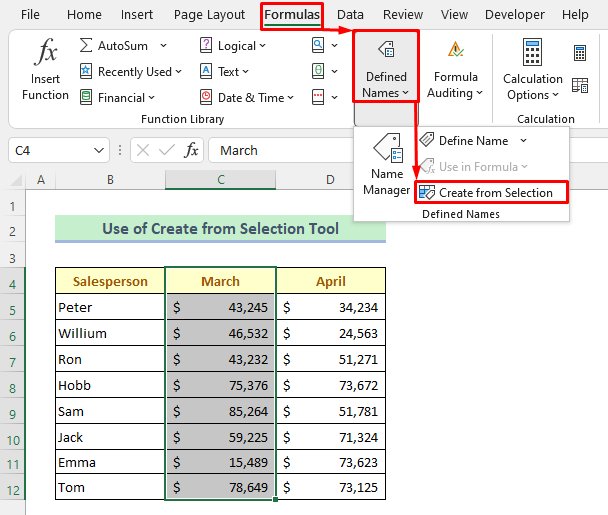Viewport: 608px width, 515px height.
Task: Open the Name Box dropdown arrow
Action: 99,150
